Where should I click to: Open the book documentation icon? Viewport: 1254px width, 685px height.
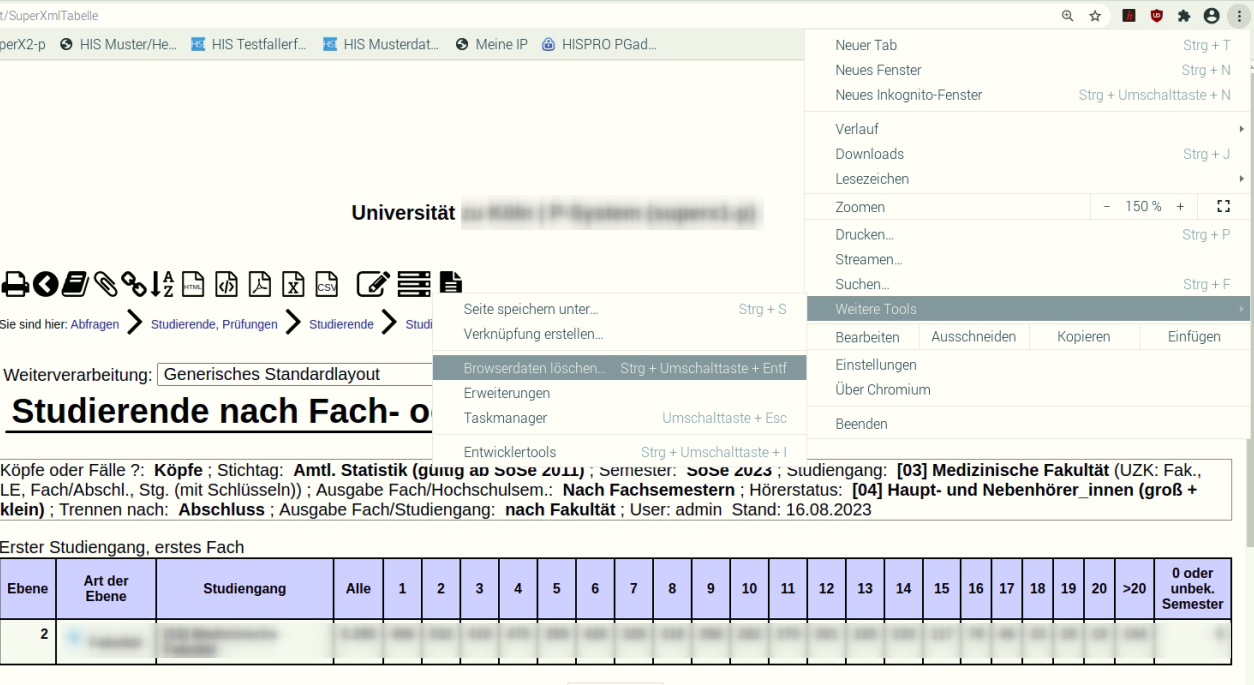tap(75, 285)
